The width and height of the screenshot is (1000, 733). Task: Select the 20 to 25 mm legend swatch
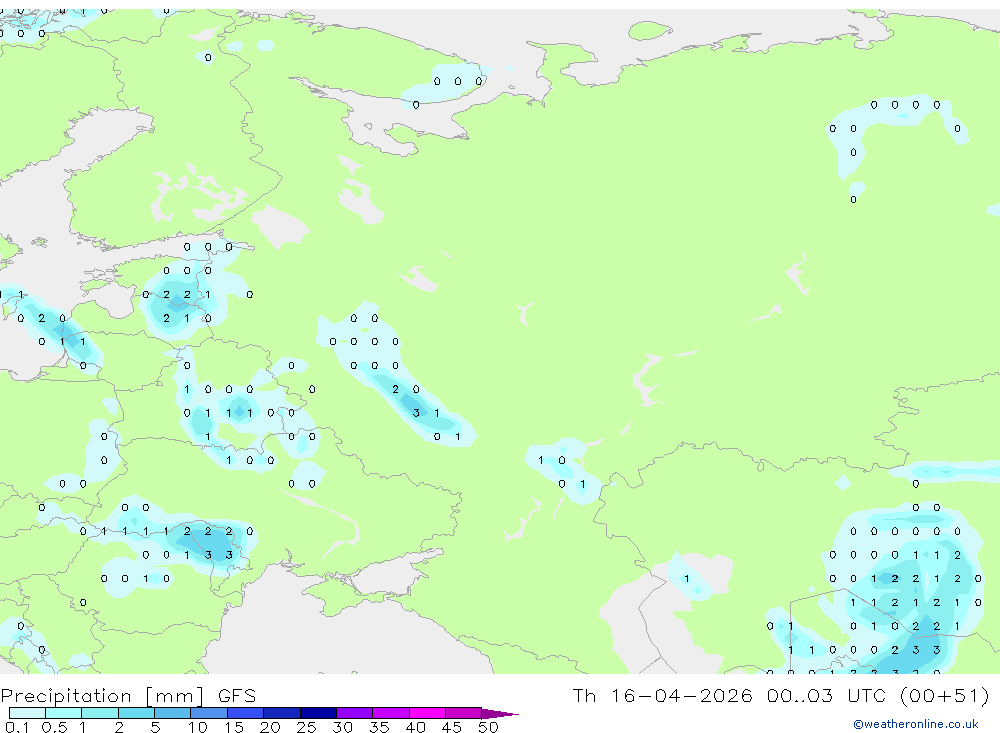click(x=282, y=713)
